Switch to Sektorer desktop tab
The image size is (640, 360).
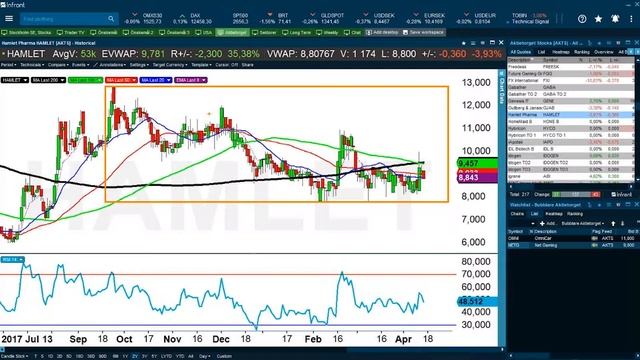coord(264,32)
